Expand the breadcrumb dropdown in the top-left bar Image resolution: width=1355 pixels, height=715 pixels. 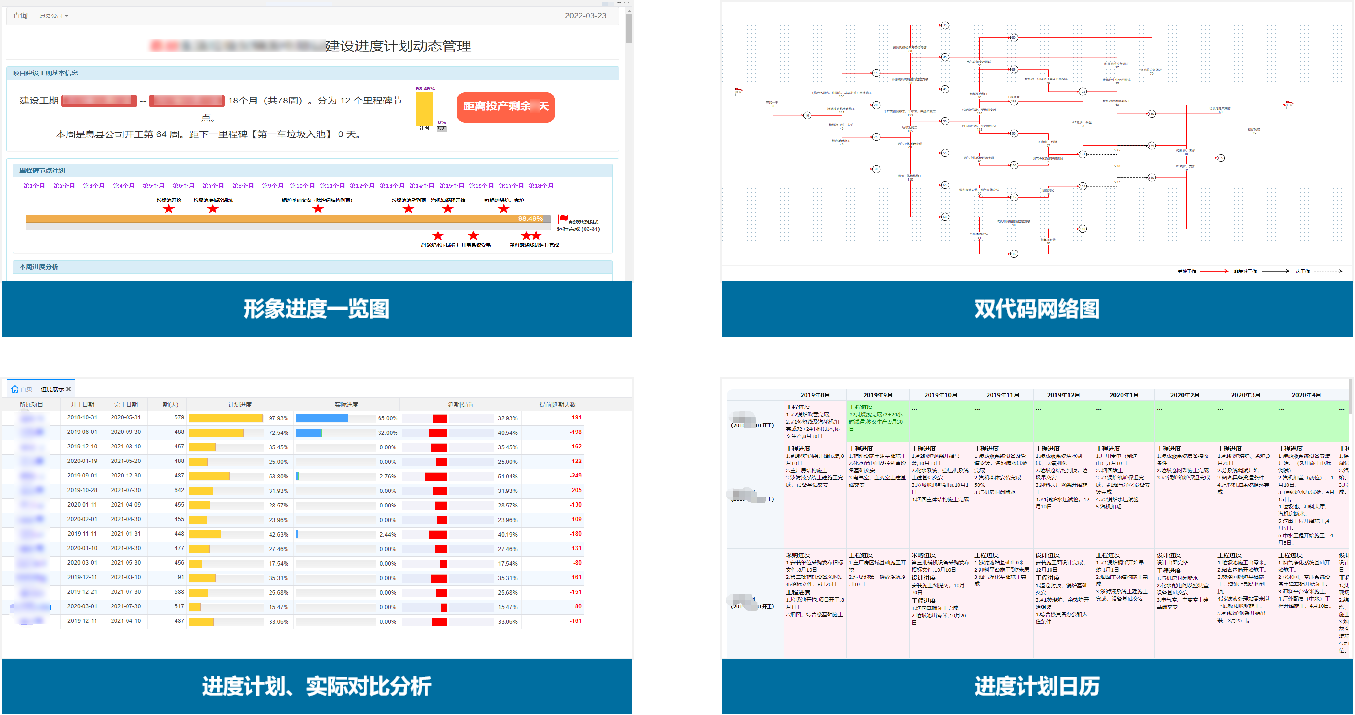point(65,16)
